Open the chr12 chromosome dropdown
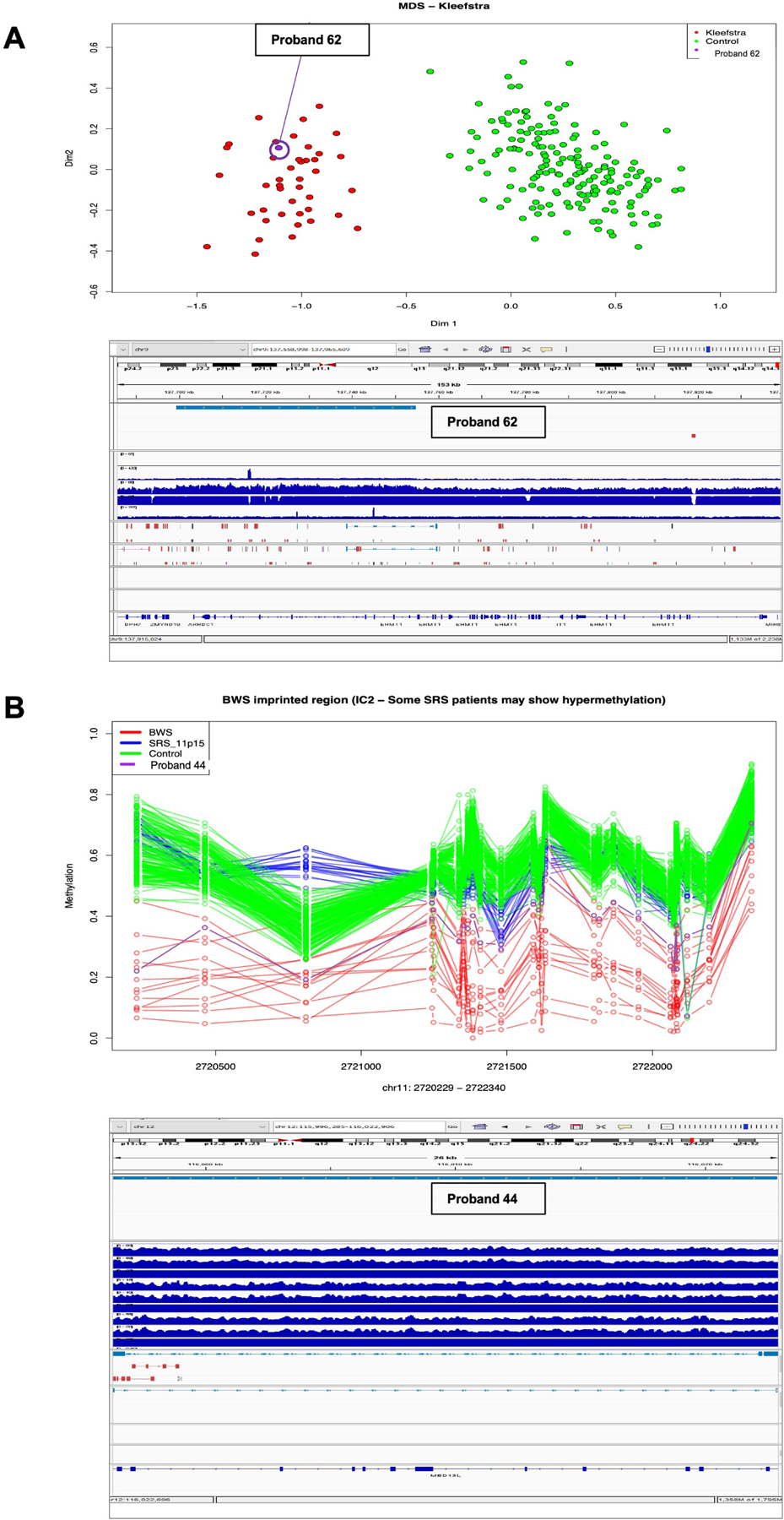 point(199,1126)
